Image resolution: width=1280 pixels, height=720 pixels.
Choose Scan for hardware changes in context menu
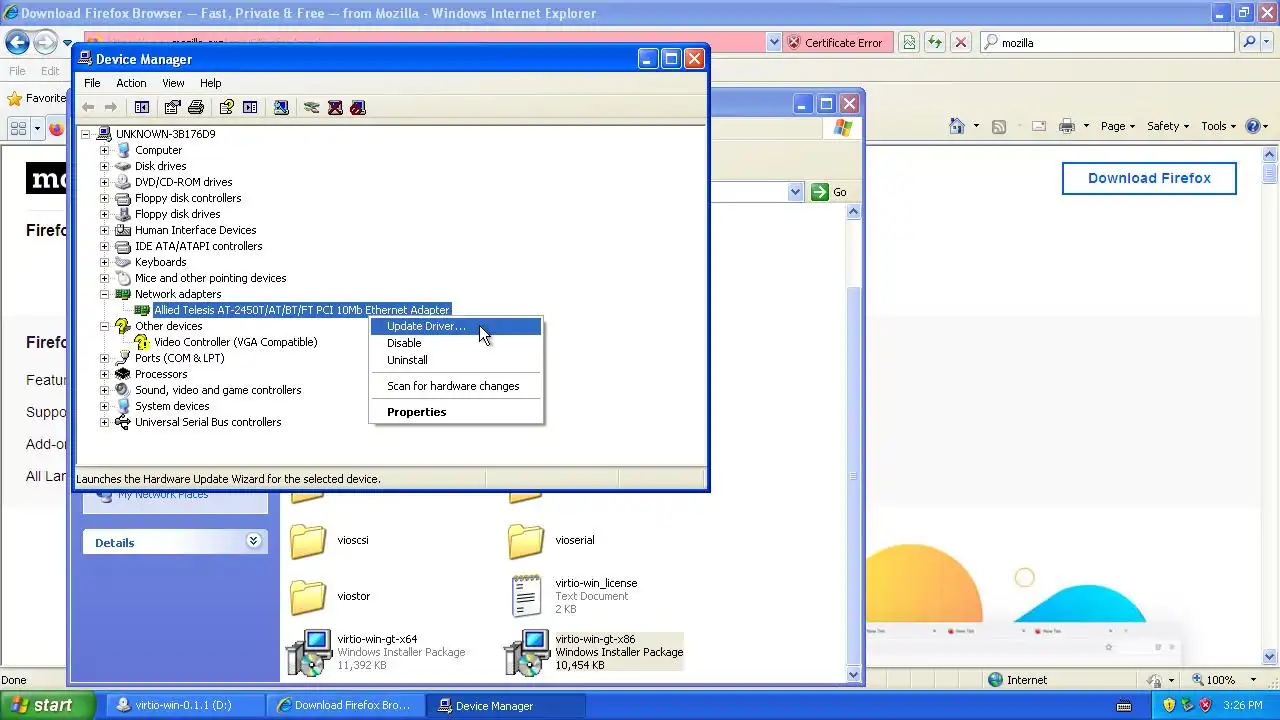click(x=456, y=386)
